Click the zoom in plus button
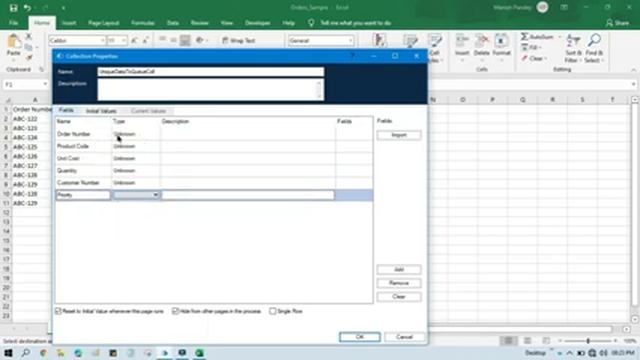This screenshot has height=360, width=640. [x=615, y=341]
